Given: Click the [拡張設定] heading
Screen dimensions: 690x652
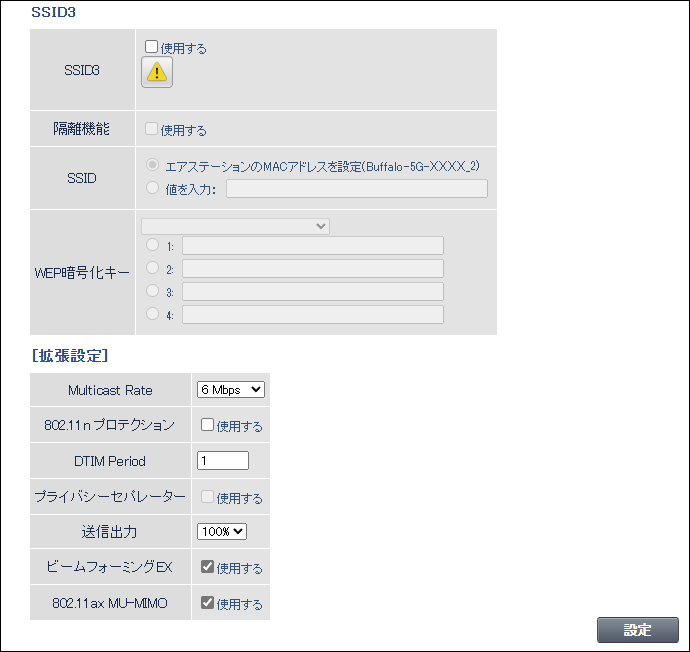Looking at the screenshot, I should tap(70, 355).
